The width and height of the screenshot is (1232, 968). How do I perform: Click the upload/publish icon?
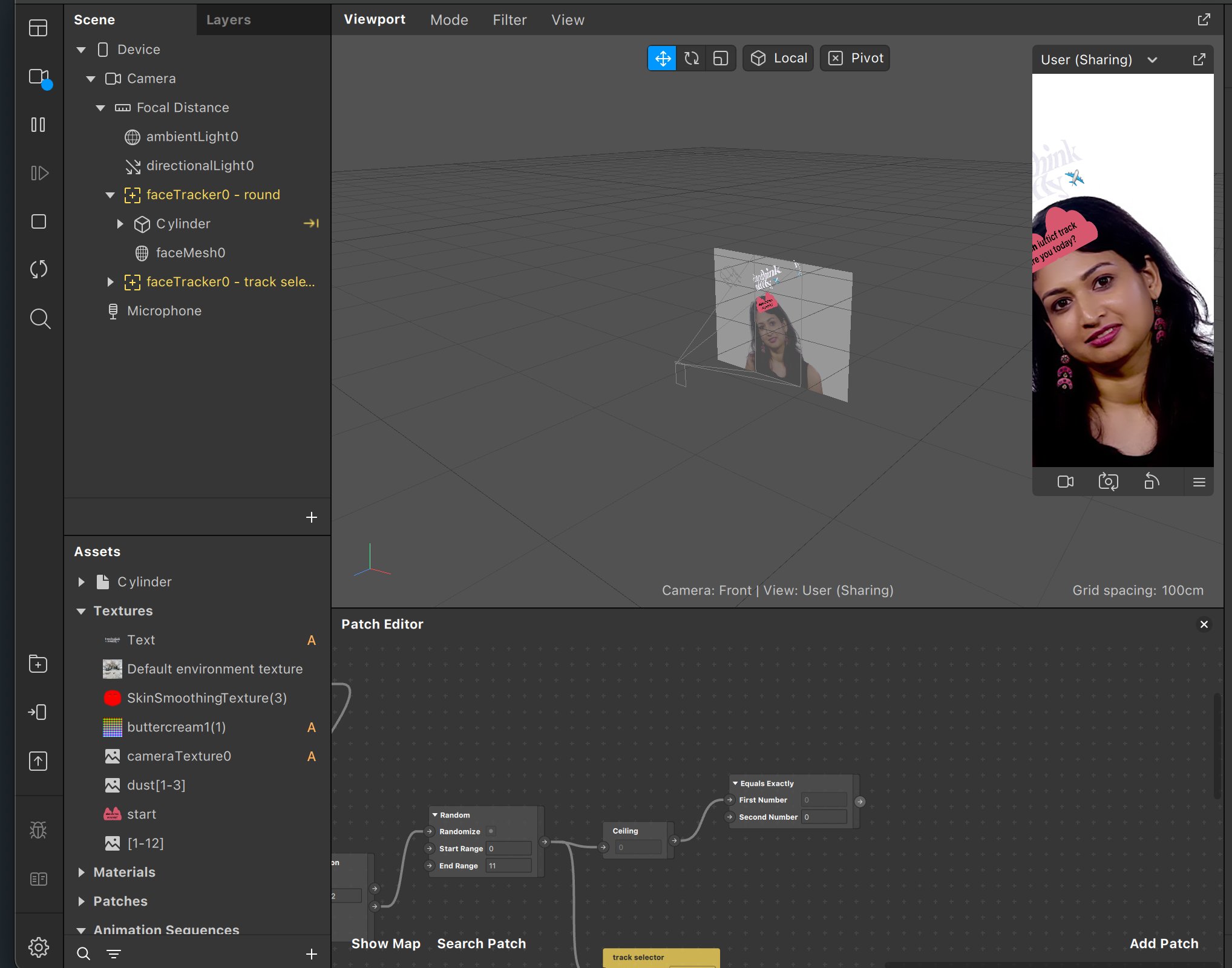[x=38, y=761]
